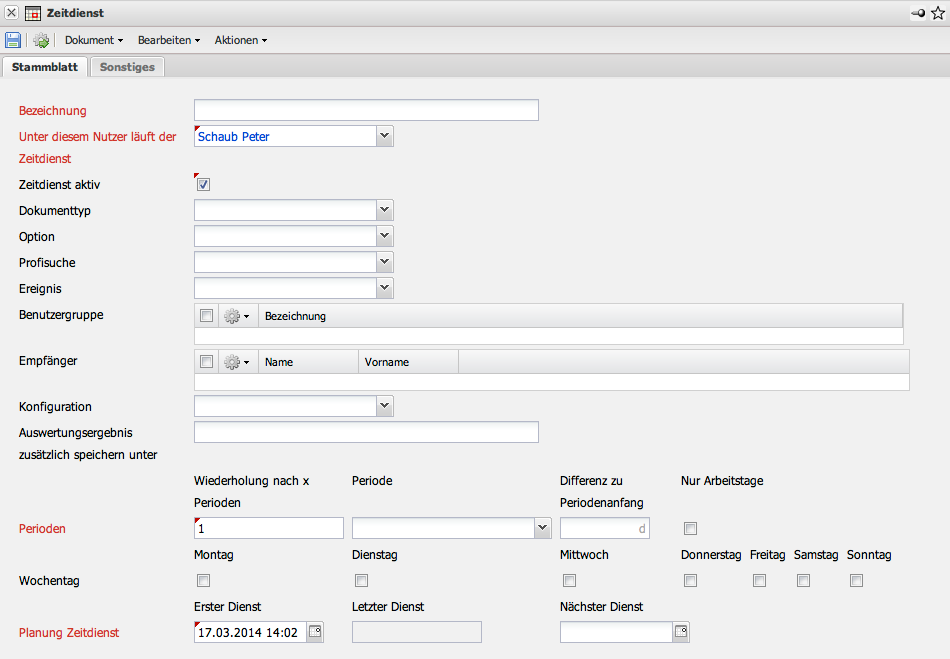
Task: Open the Aktionen menu
Action: (240, 40)
